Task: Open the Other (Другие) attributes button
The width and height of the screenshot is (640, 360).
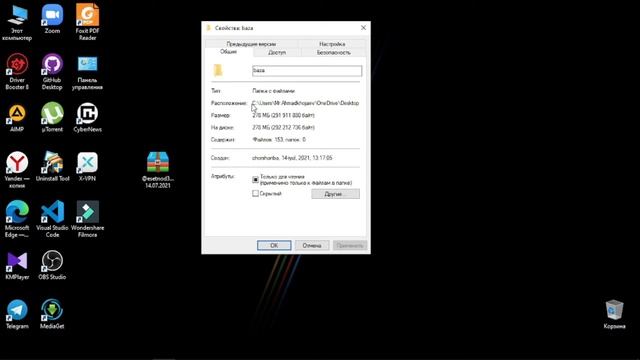Action: [336, 194]
